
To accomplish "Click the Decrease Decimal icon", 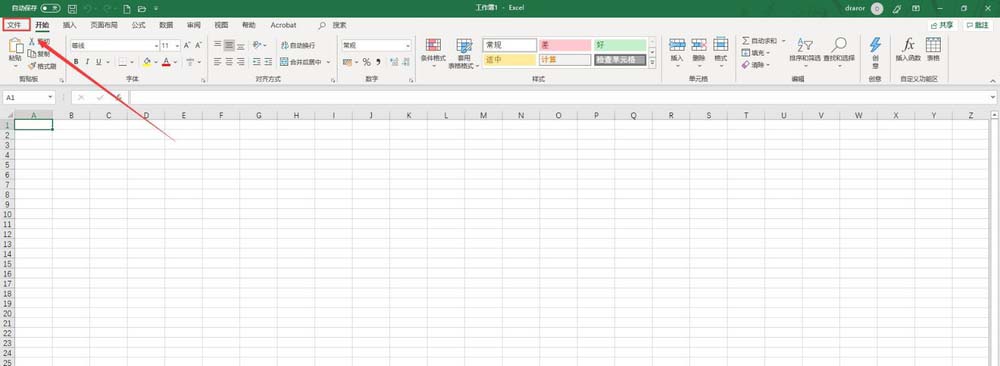I will pos(406,62).
